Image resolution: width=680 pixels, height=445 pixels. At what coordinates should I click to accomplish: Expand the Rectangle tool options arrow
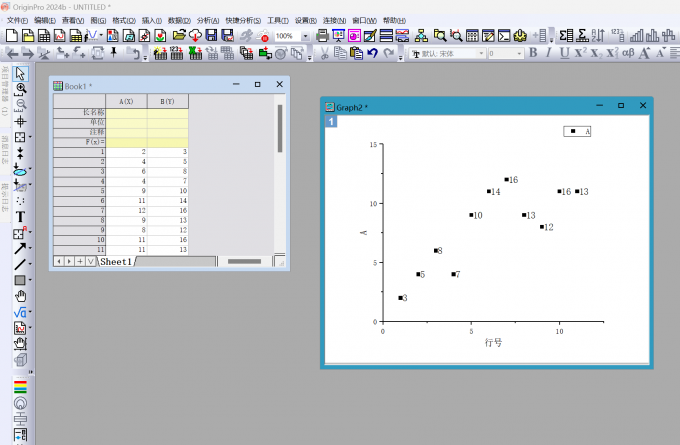coord(30,280)
